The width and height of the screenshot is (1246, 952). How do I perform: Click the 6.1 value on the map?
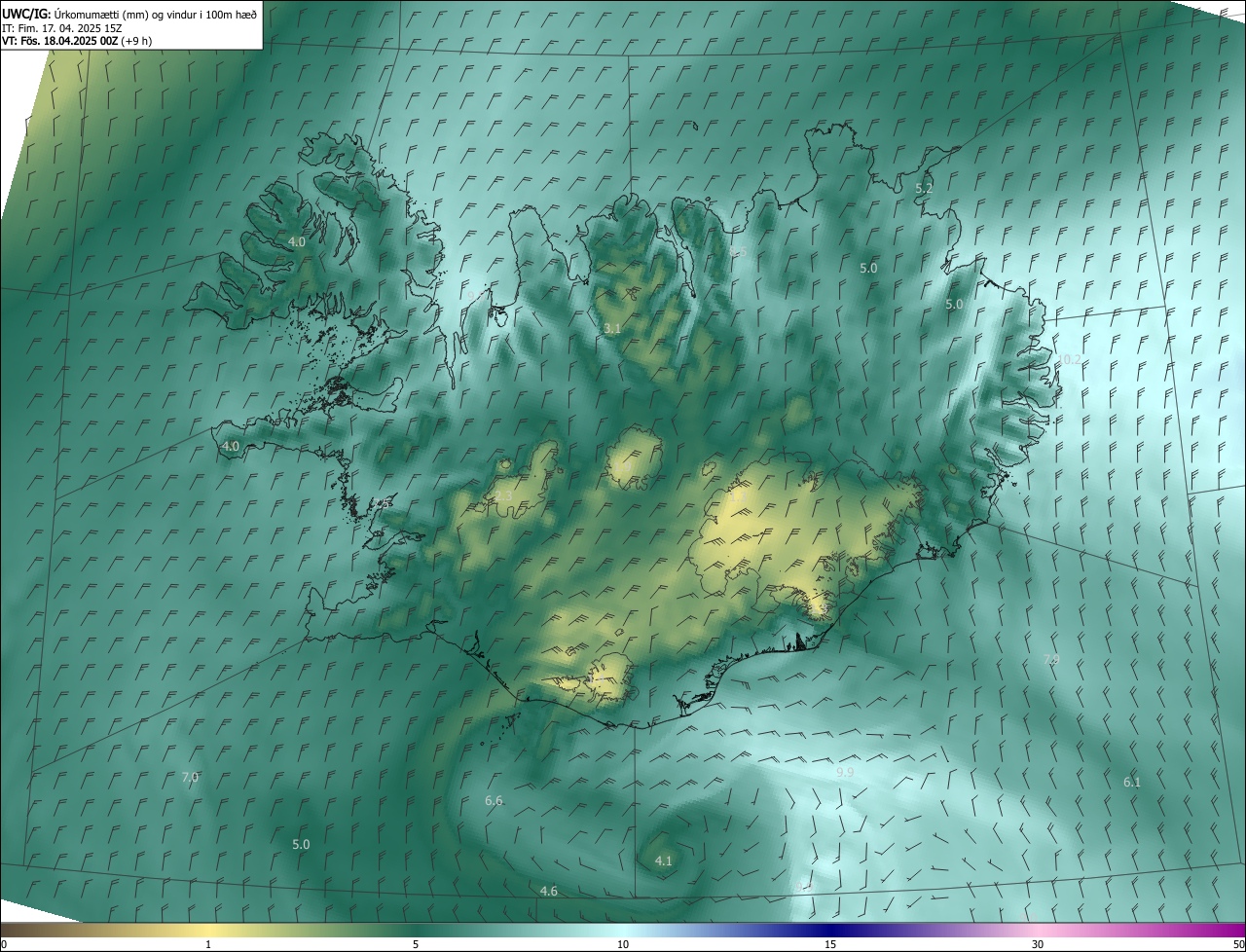click(1132, 782)
